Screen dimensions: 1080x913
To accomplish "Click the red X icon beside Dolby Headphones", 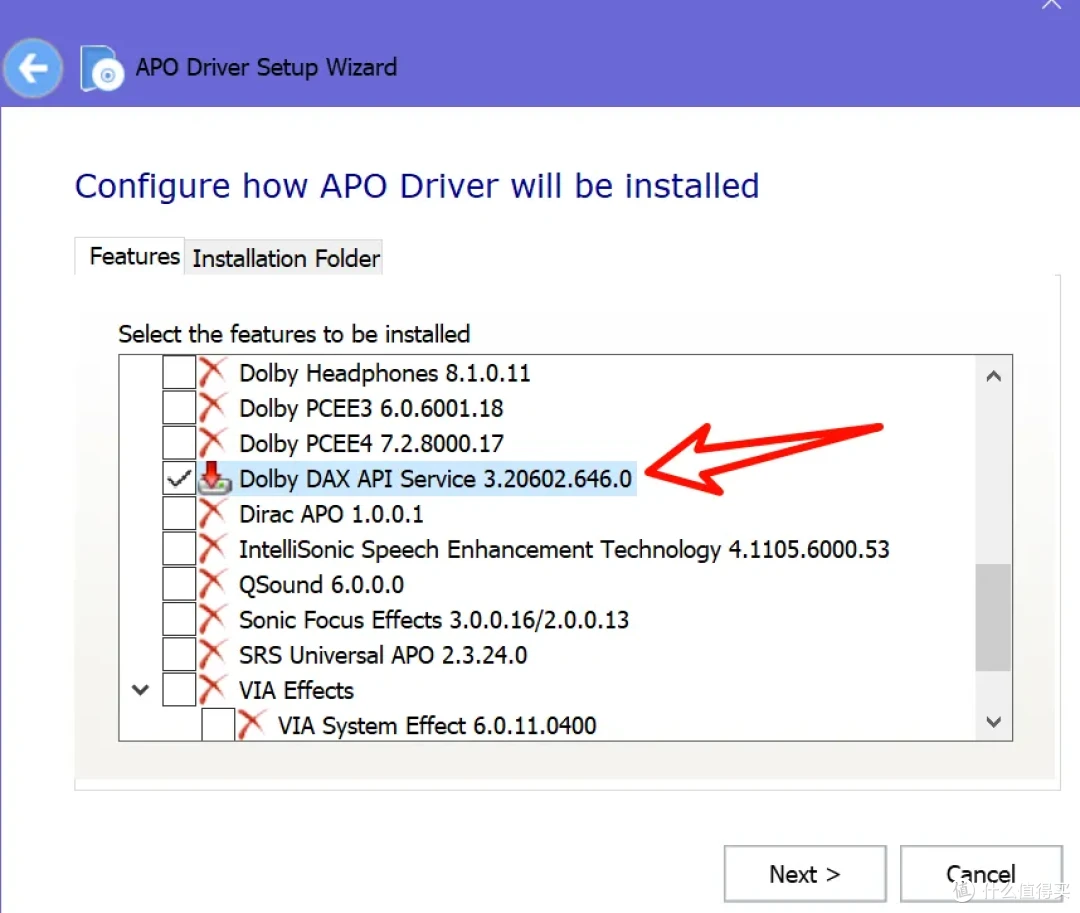I will click(x=214, y=372).
